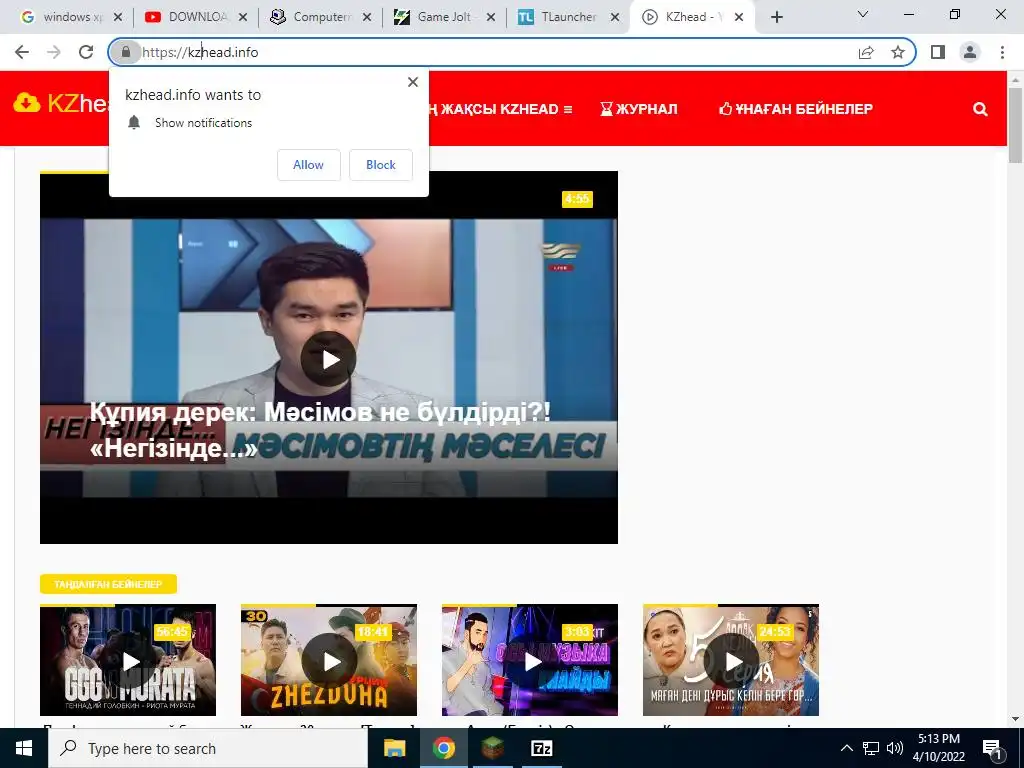Click the page vertical scrollbar thumb
The height and width of the screenshot is (768, 1024).
1016,124
